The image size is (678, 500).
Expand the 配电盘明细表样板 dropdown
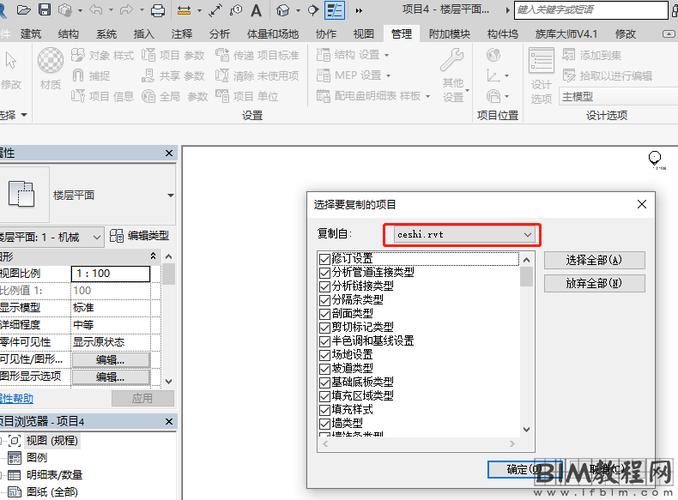[428, 96]
